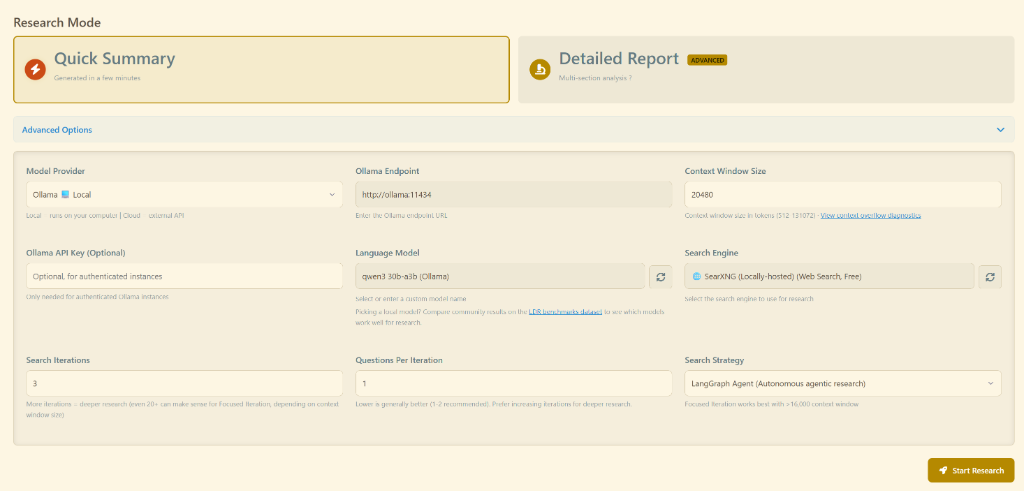Screen dimensions: 1024x491
Task: Collapse the Advanced Options section
Action: (x=513, y=129)
